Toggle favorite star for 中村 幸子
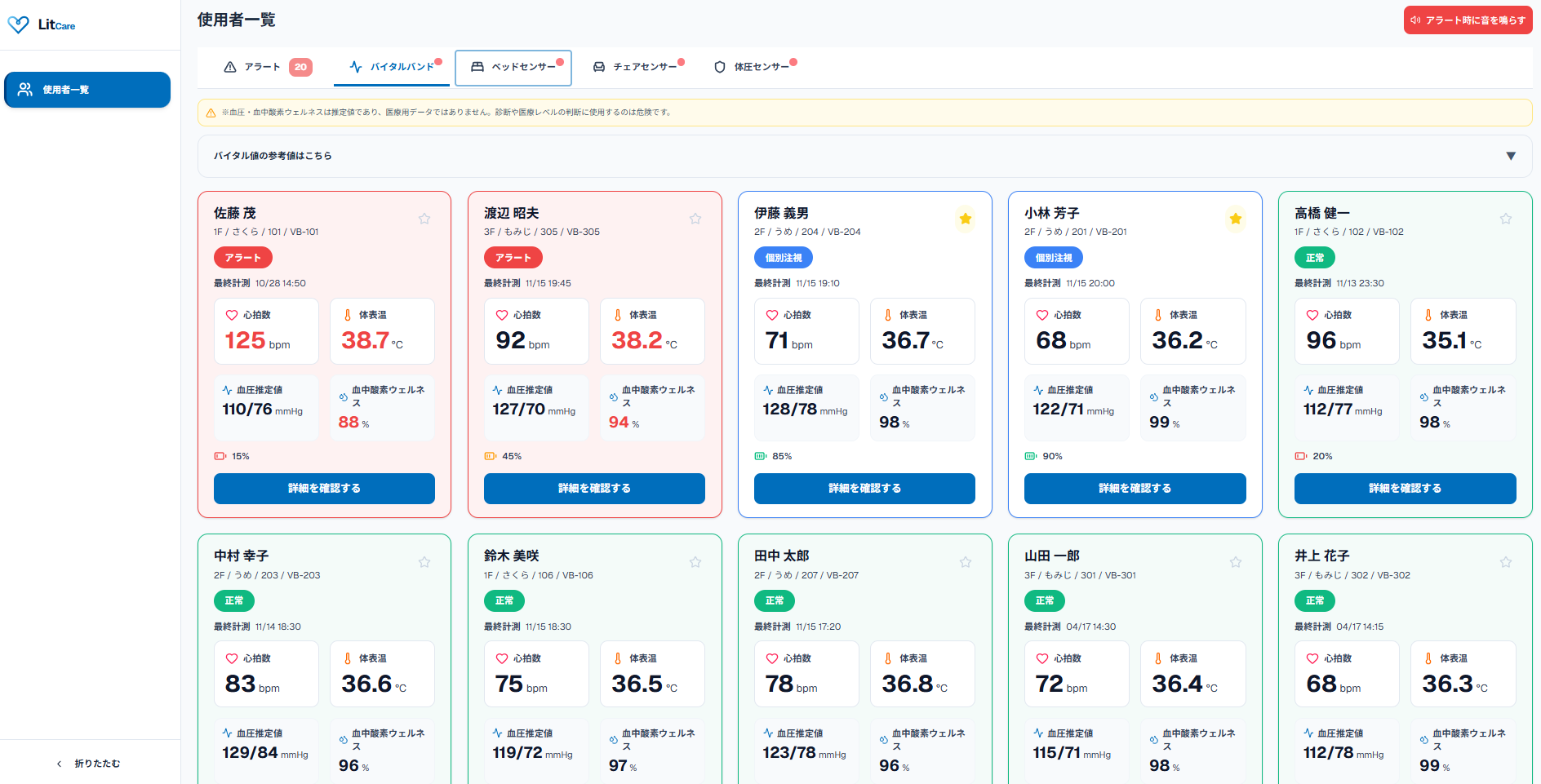The height and width of the screenshot is (784, 1541). [x=424, y=562]
